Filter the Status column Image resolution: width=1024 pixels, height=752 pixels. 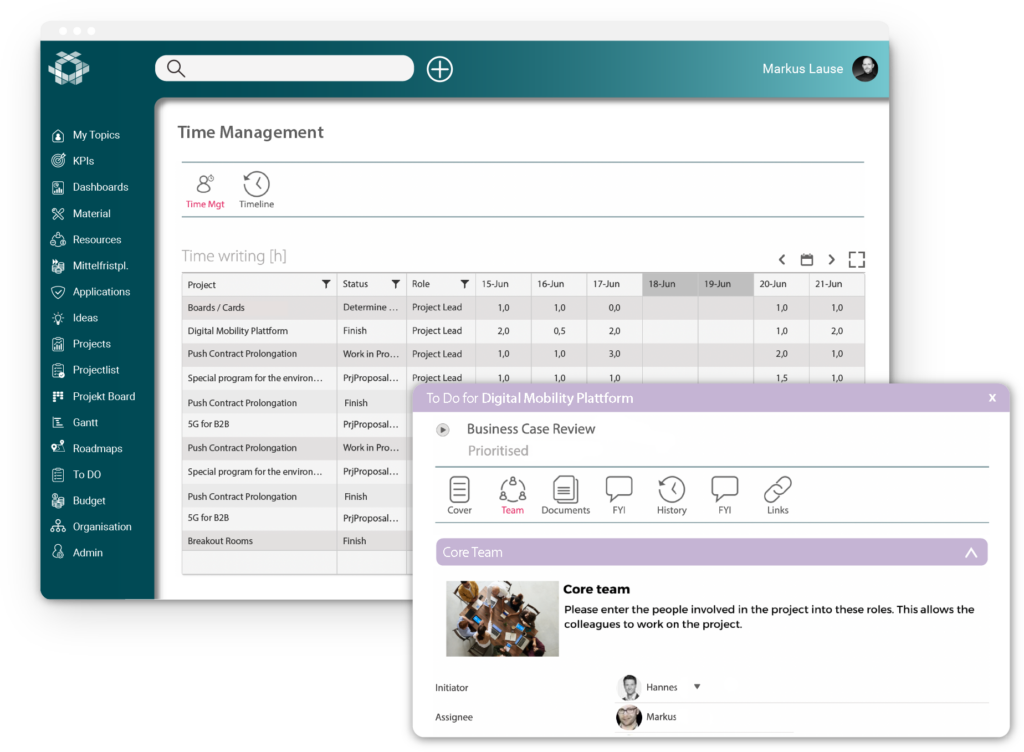(x=395, y=285)
